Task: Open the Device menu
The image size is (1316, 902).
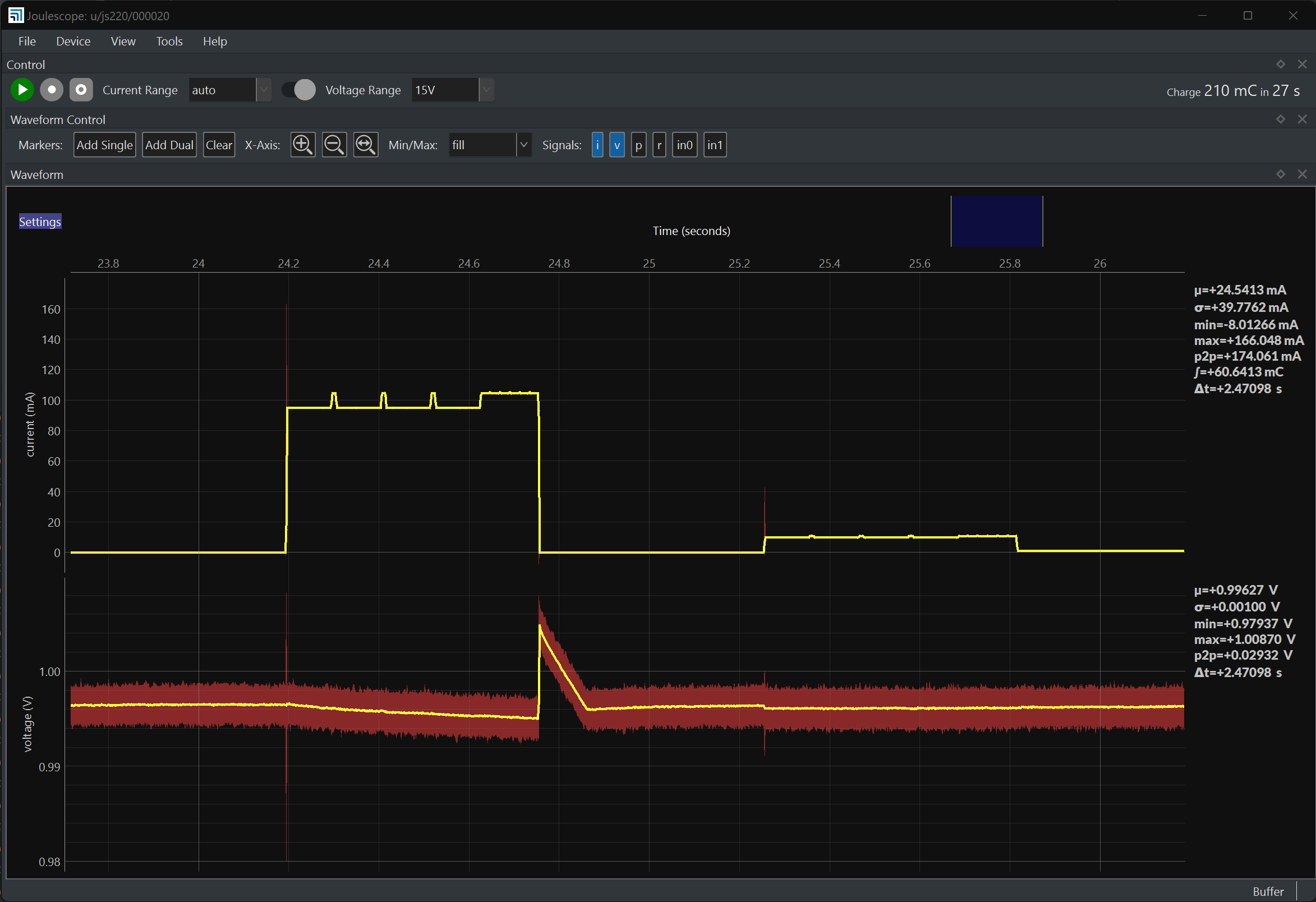Action: (73, 42)
